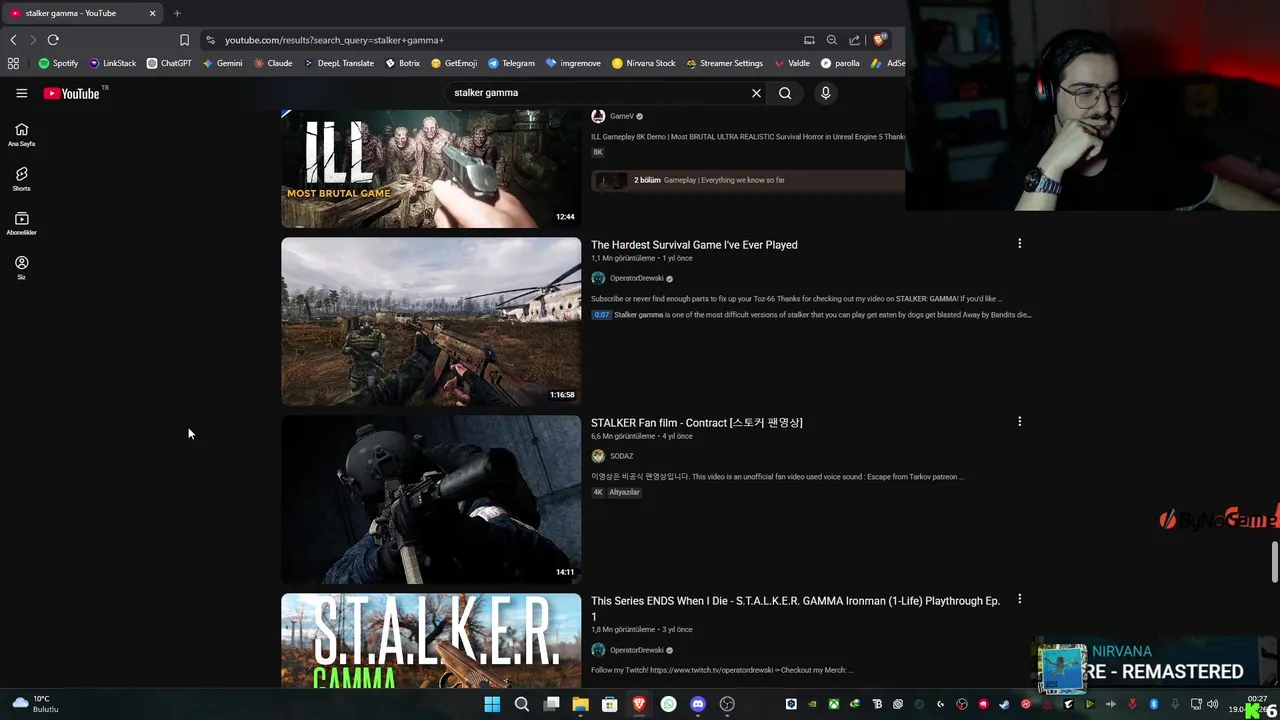Open File Explorer from the taskbar
The width and height of the screenshot is (1280, 720).
click(580, 704)
